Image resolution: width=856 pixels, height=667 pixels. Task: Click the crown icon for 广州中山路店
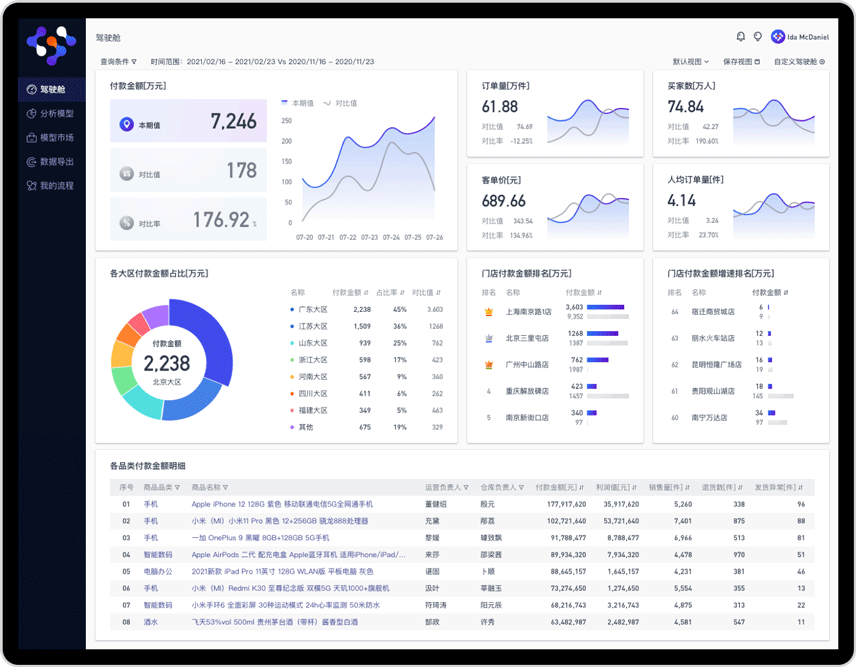pos(489,365)
